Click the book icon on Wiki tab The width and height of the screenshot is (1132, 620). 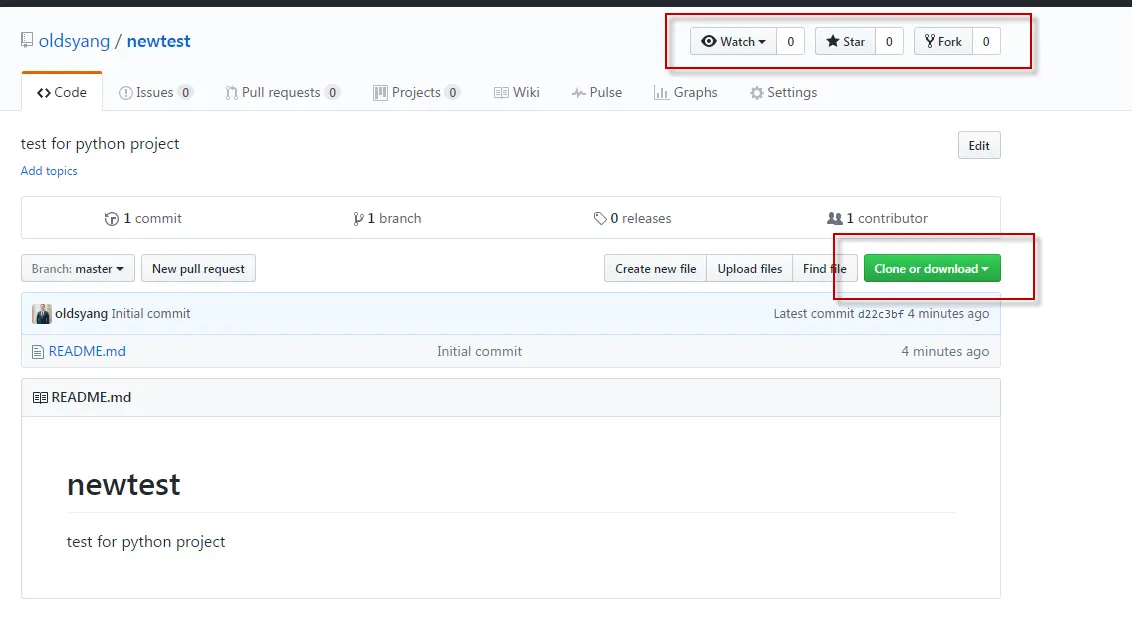click(501, 93)
